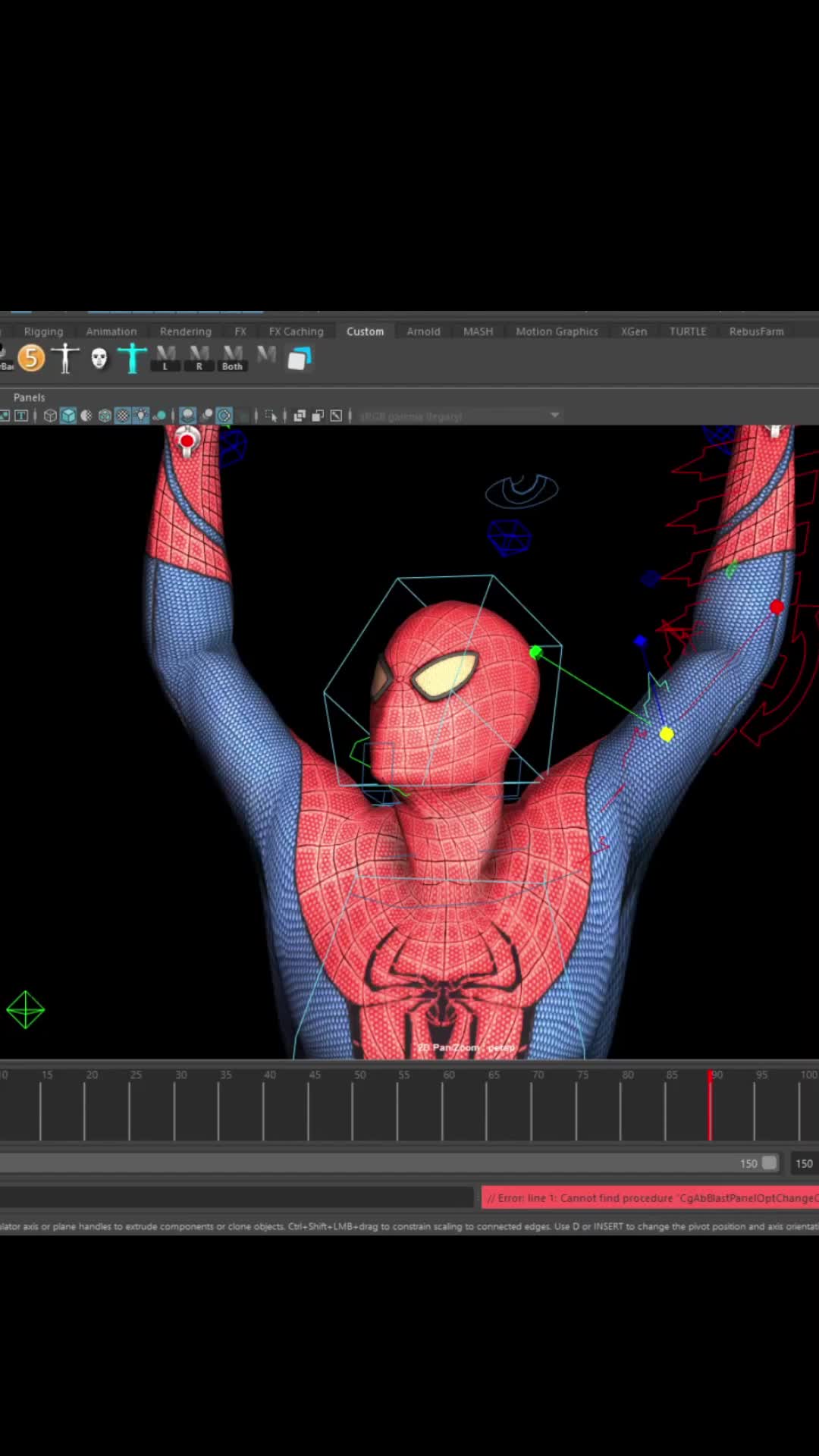Switch to the MASH shelf tab
This screenshot has height=1456, width=819.
click(479, 331)
